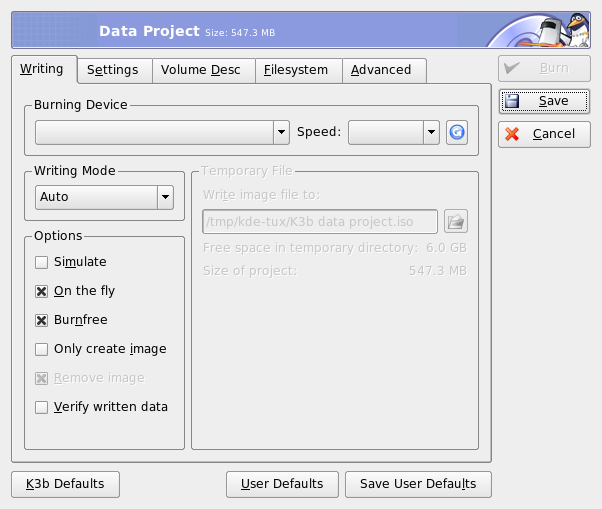Click Save User Defaults button
Screen dimensions: 602x509
pos(418,484)
